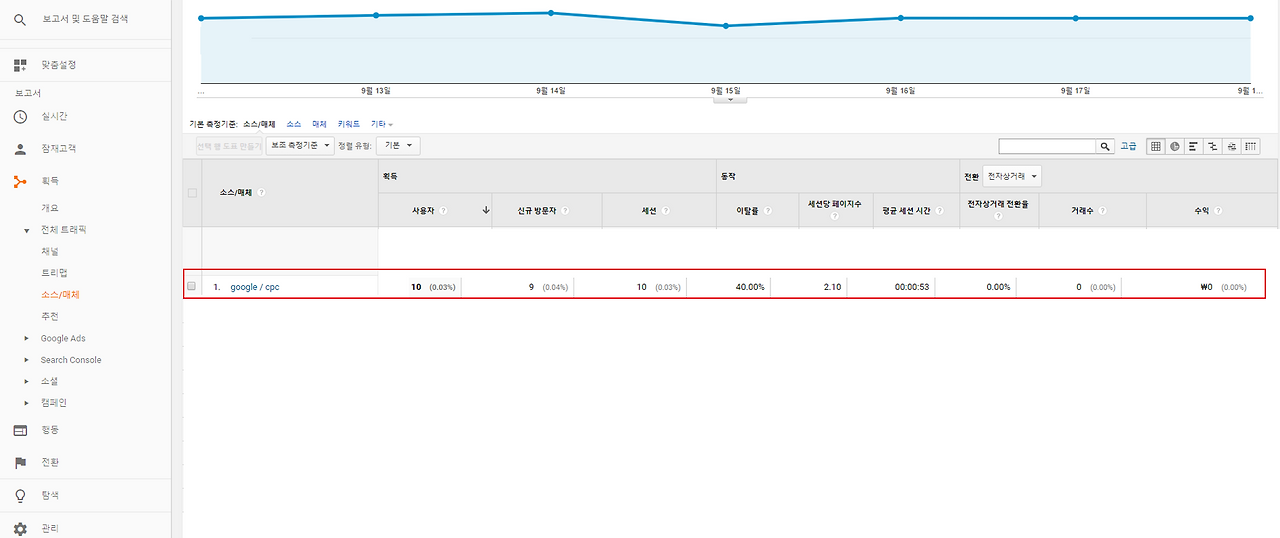
Task: Open the 관리 gear icon
Action: (x=20, y=528)
